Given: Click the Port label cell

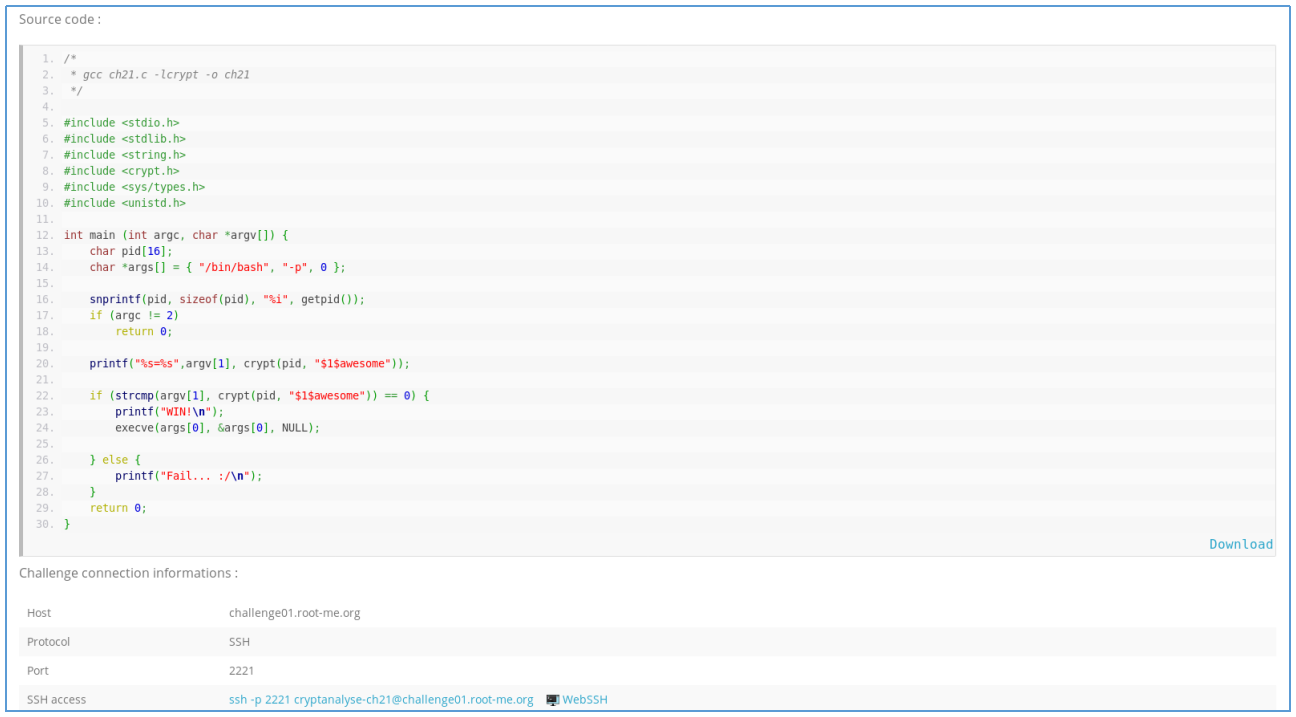Looking at the screenshot, I should pos(38,670).
